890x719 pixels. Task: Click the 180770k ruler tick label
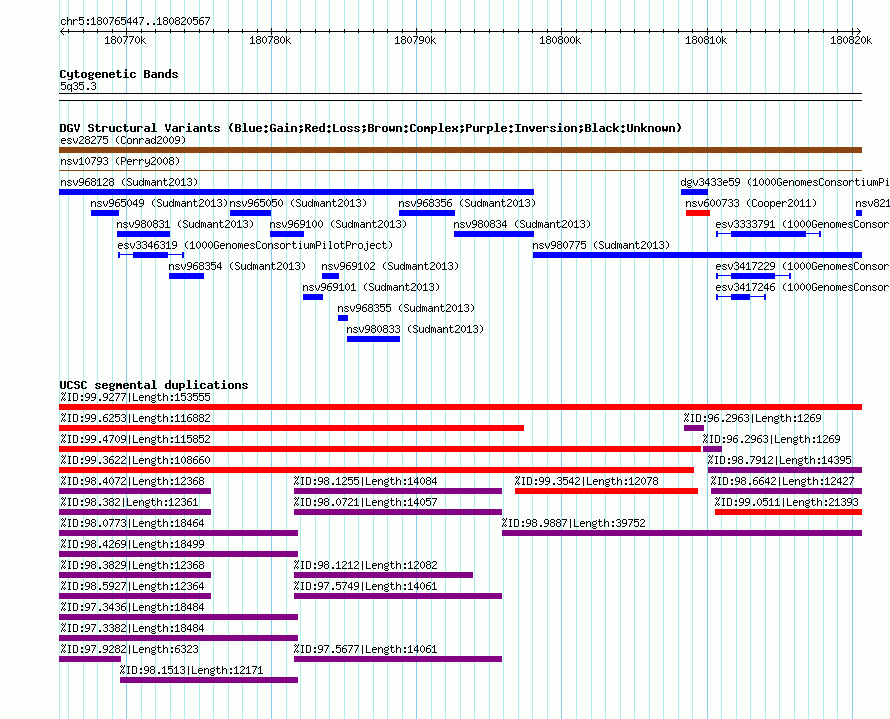pyautogui.click(x=125, y=40)
